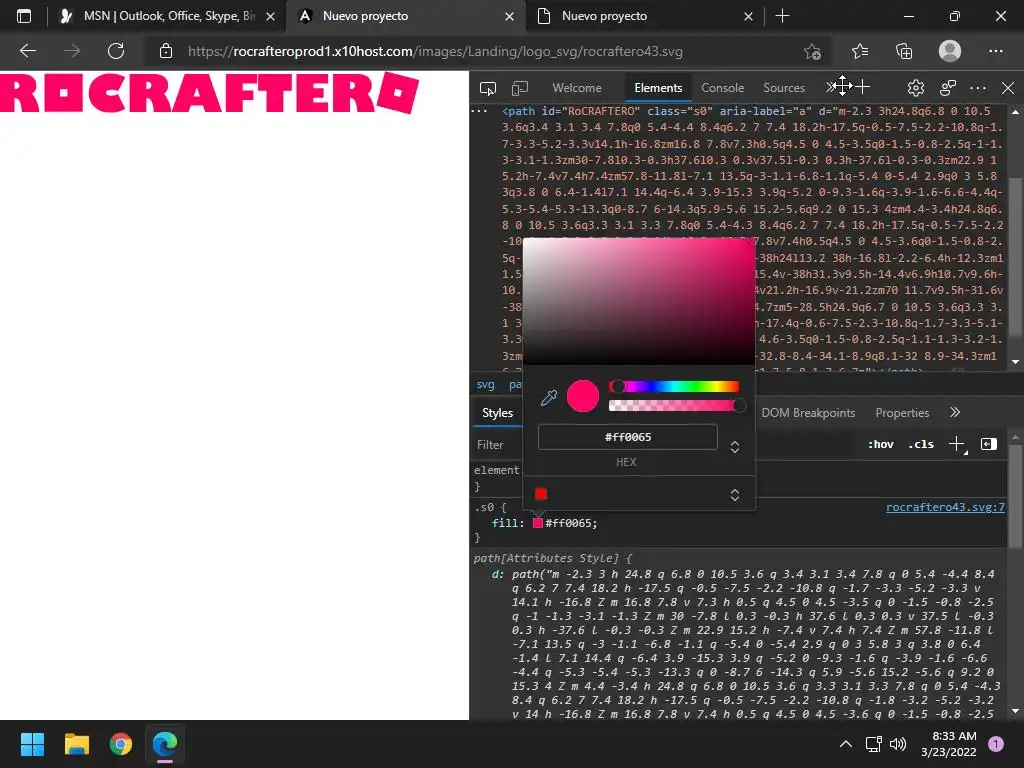
Task: Switch to the Styles tab
Action: (x=498, y=413)
